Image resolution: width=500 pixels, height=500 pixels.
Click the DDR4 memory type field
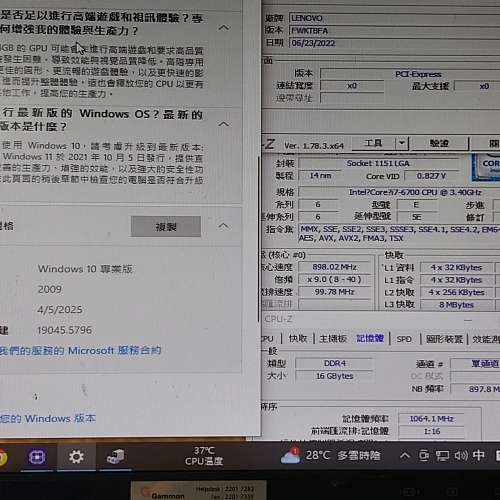[334, 363]
